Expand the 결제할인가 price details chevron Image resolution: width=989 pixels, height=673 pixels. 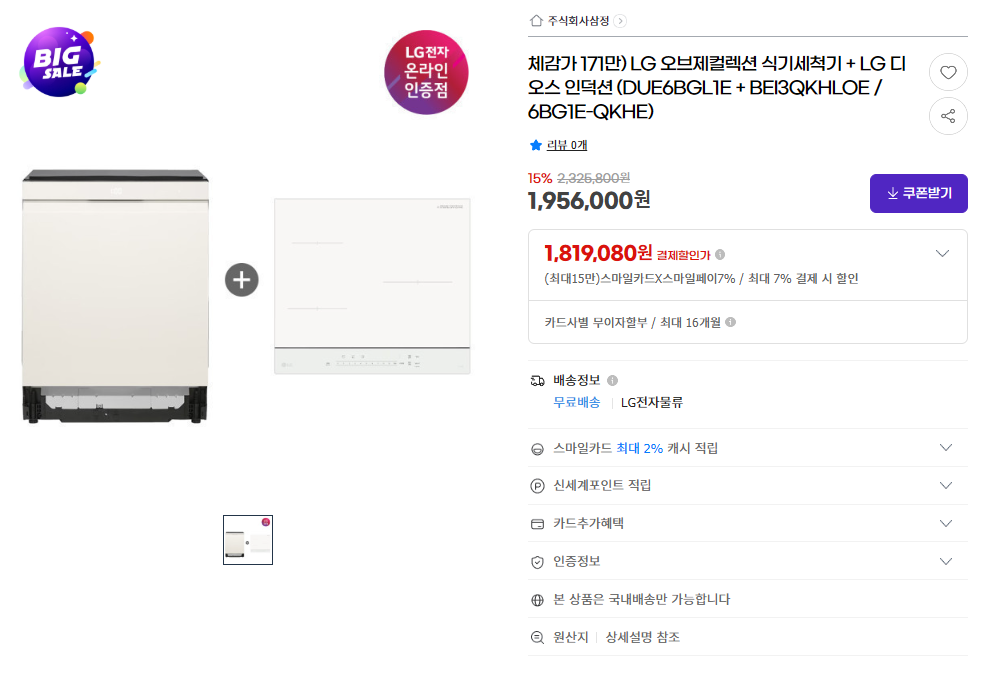coord(942,254)
